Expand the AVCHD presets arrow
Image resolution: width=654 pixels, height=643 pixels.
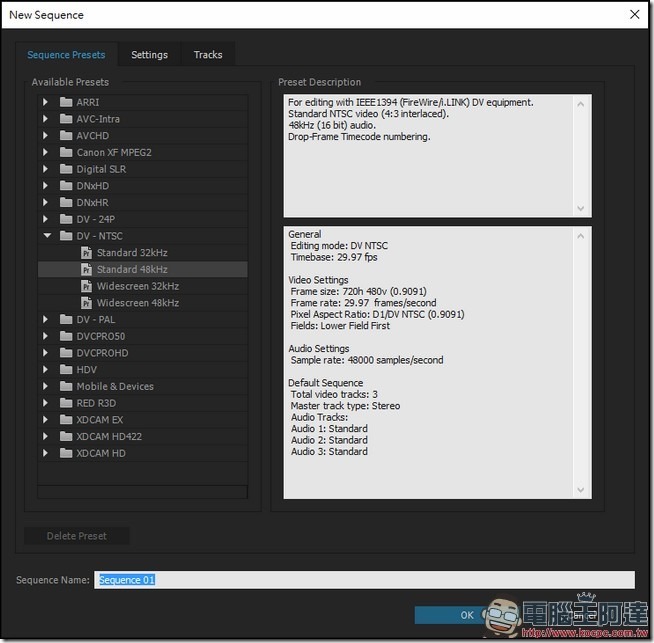45,136
